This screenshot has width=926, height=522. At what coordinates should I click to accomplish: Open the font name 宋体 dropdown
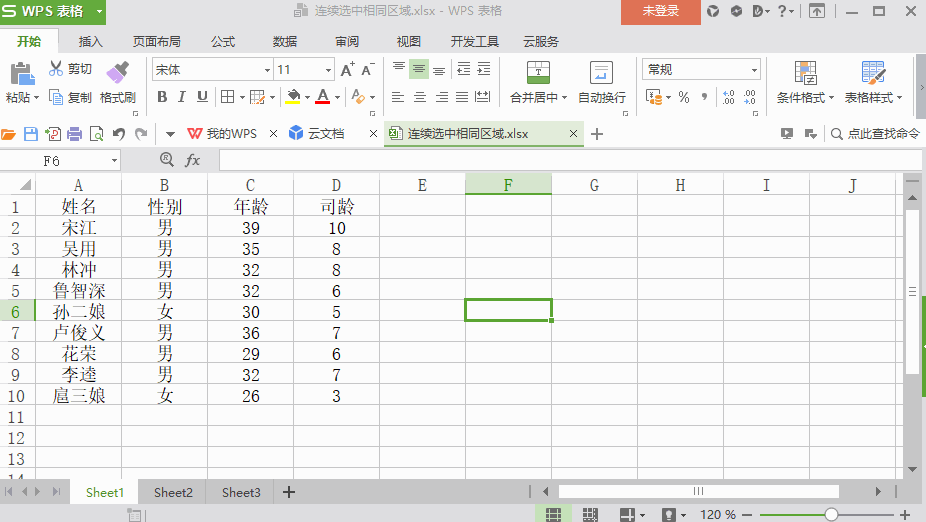267,70
